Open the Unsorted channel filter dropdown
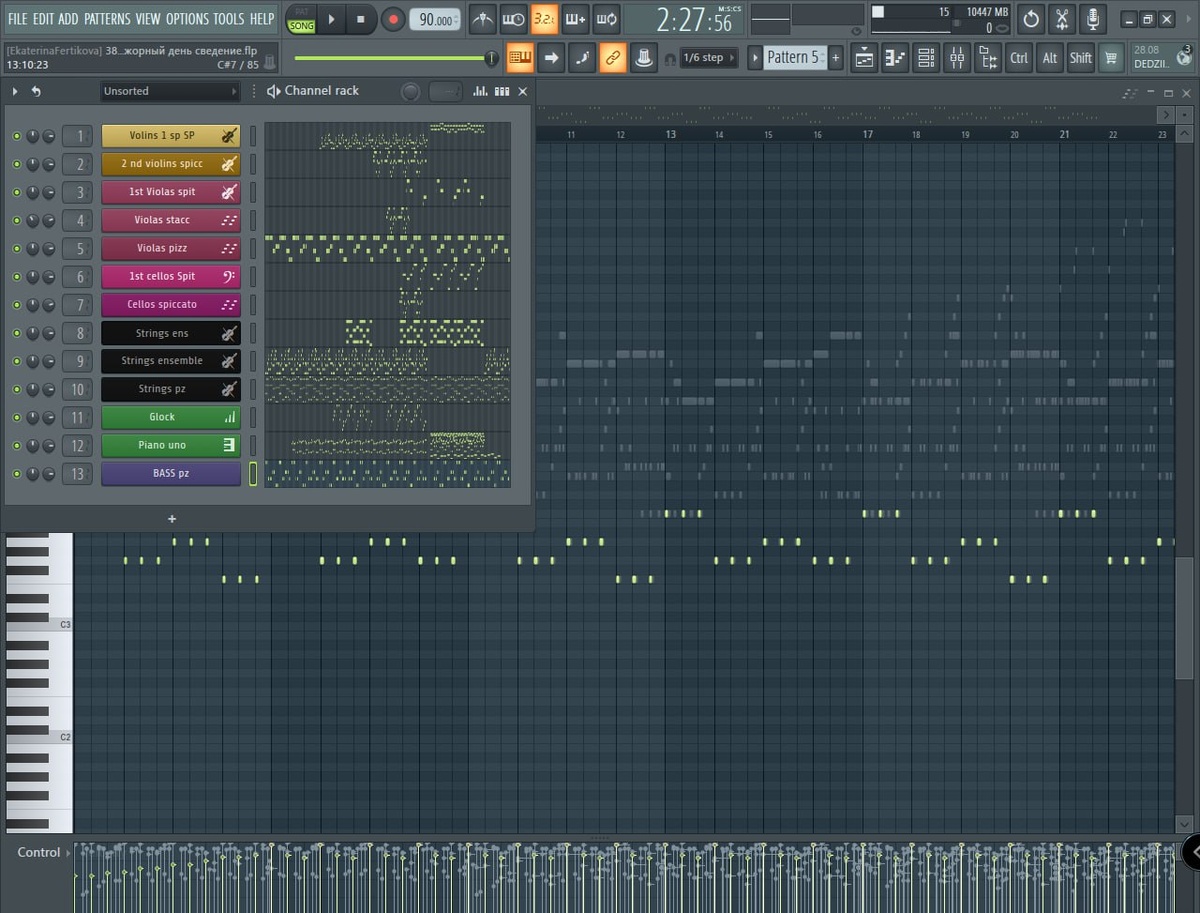The width and height of the screenshot is (1200, 913). pos(170,91)
